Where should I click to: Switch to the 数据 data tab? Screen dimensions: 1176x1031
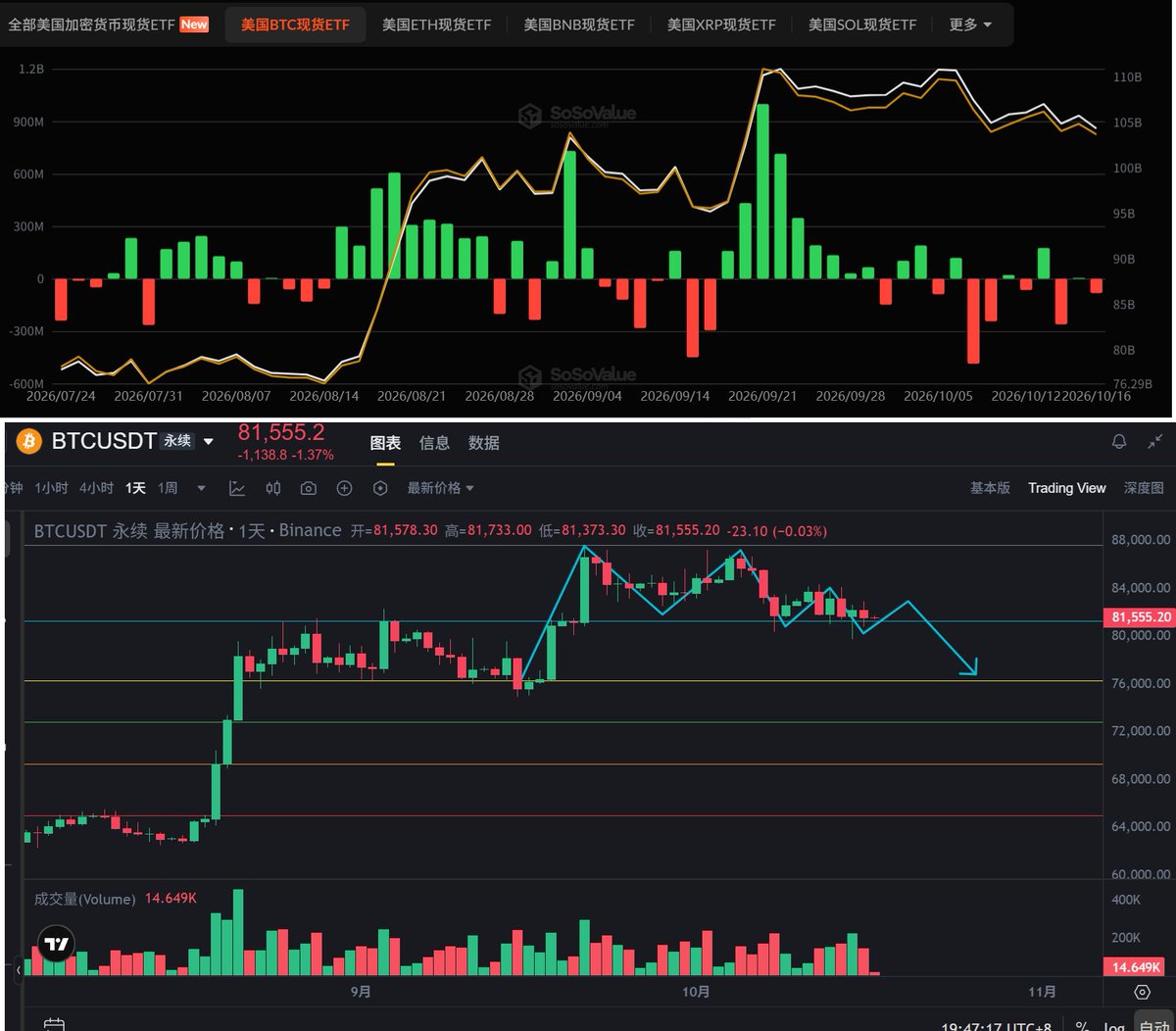484,443
